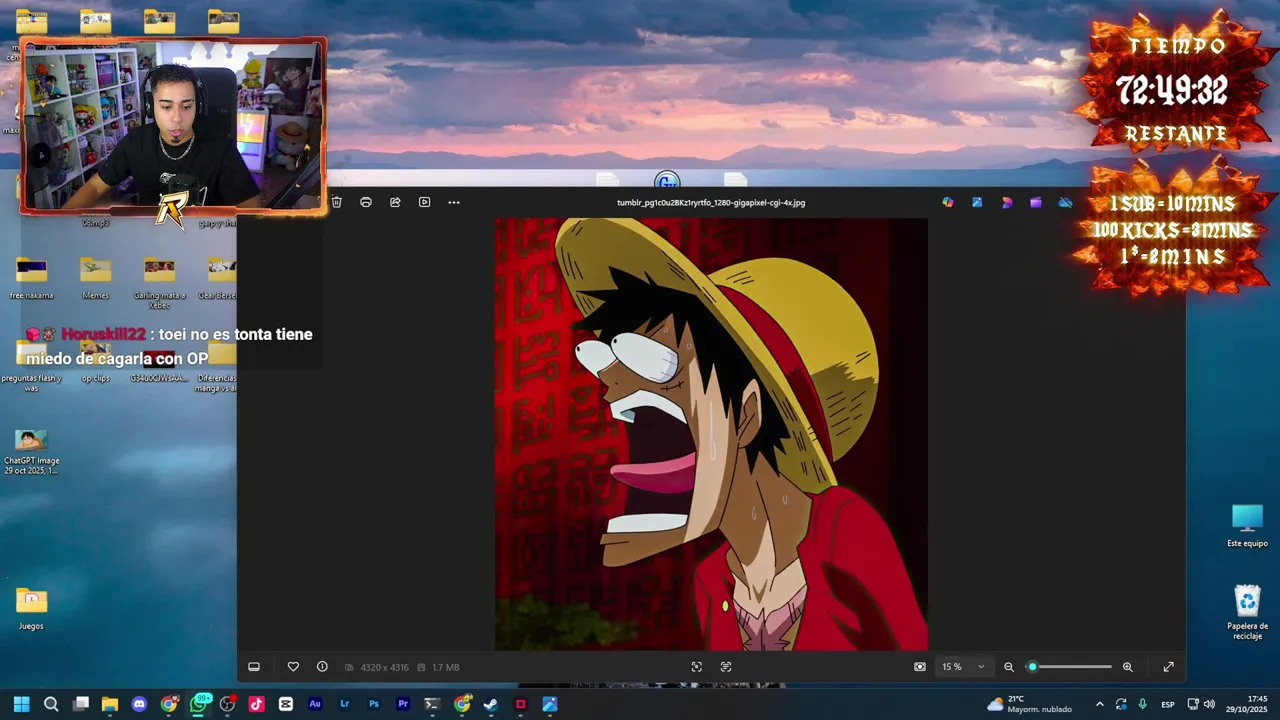Select the free nakama desktop item
The width and height of the screenshot is (1280, 720).
[x=31, y=278]
